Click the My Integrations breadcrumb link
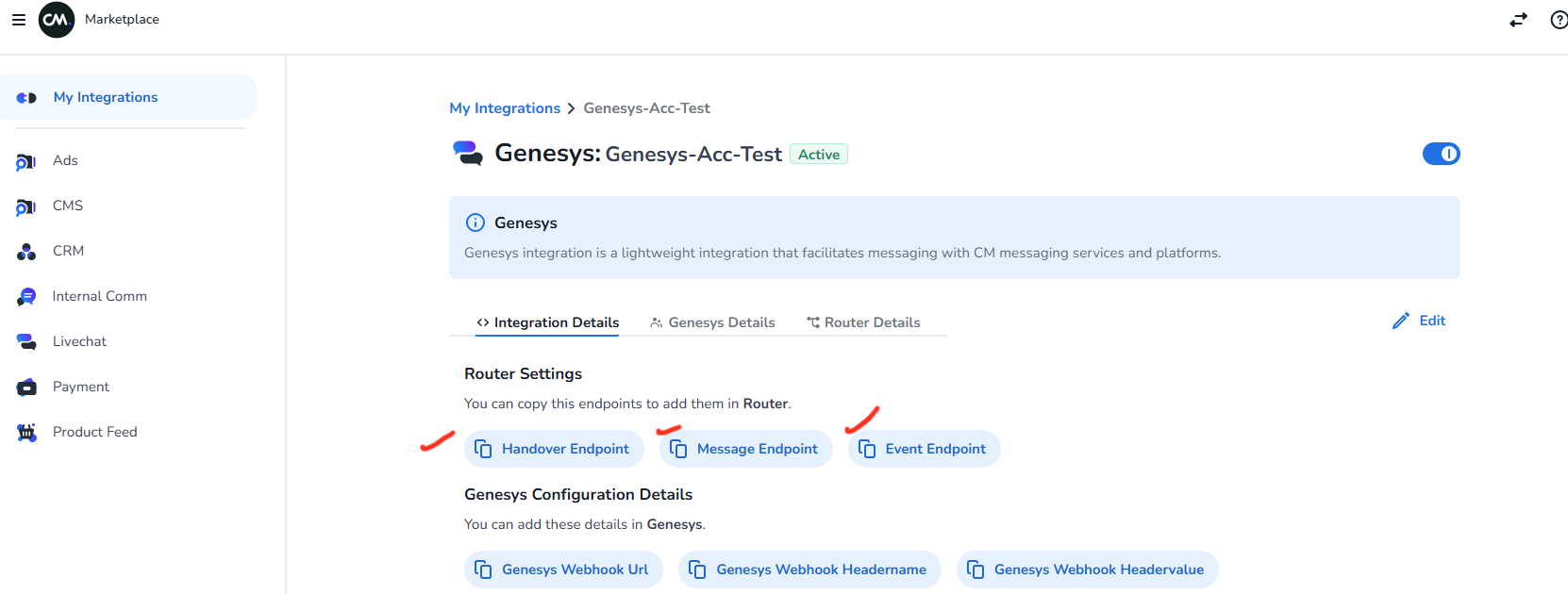This screenshot has height=594, width=1568. tap(505, 108)
